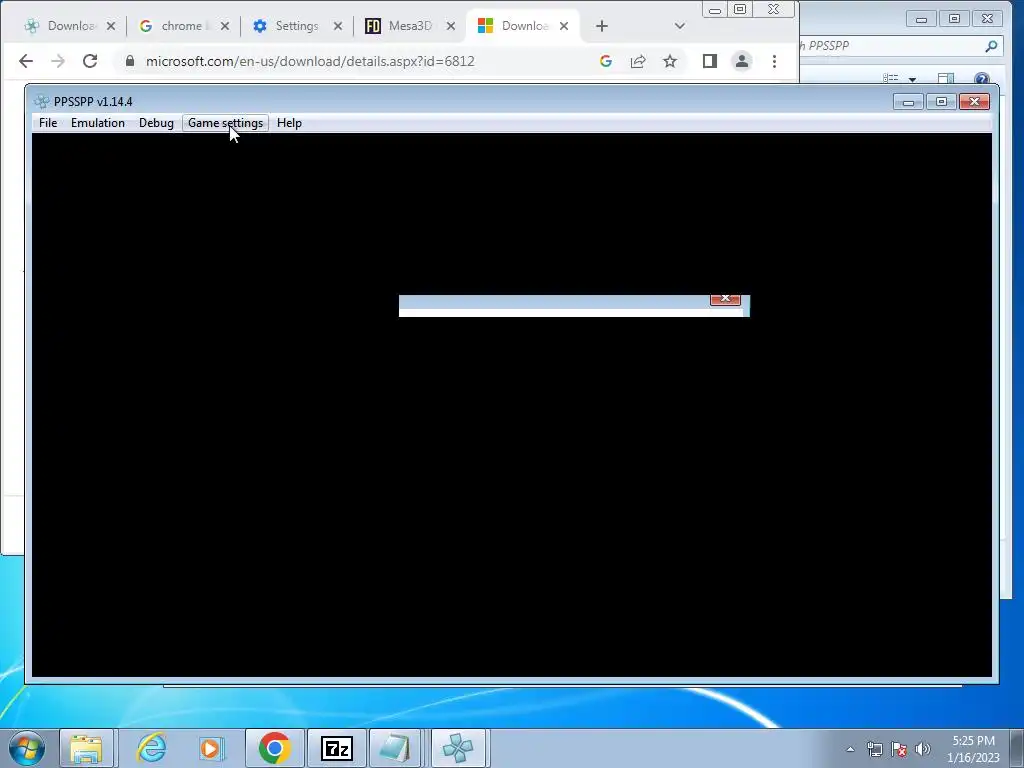Open the Action Center flag icon
This screenshot has width=1024, height=768.
[899, 749]
